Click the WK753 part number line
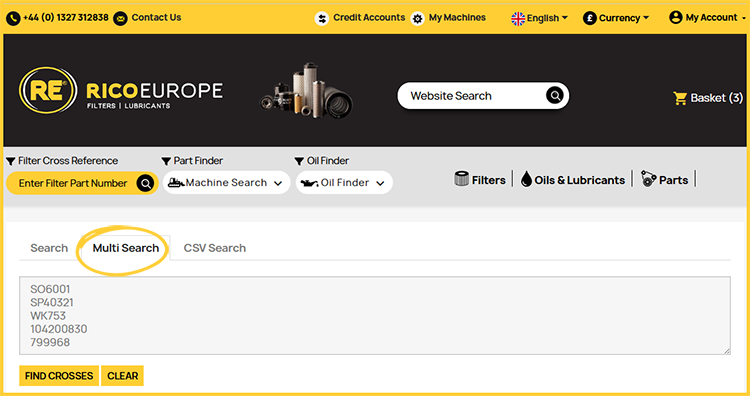 coord(48,316)
